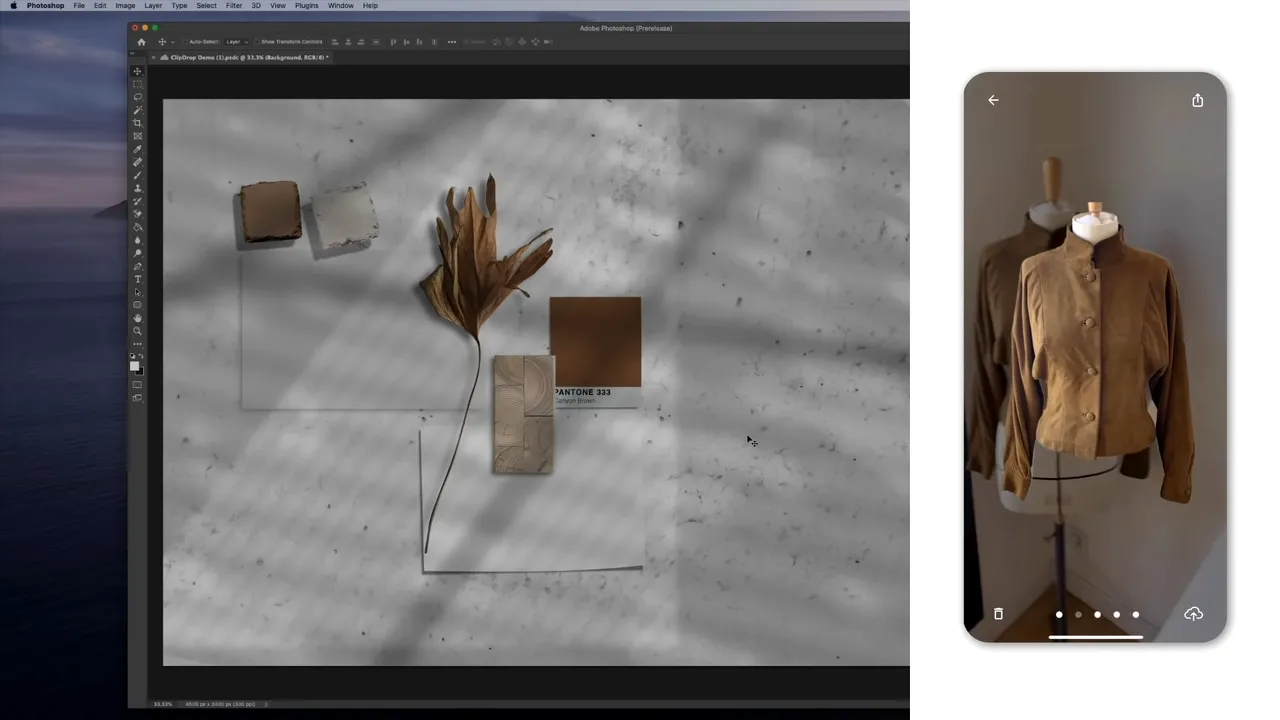Open the Window menu
Screen dimensions: 1280x720
point(341,6)
